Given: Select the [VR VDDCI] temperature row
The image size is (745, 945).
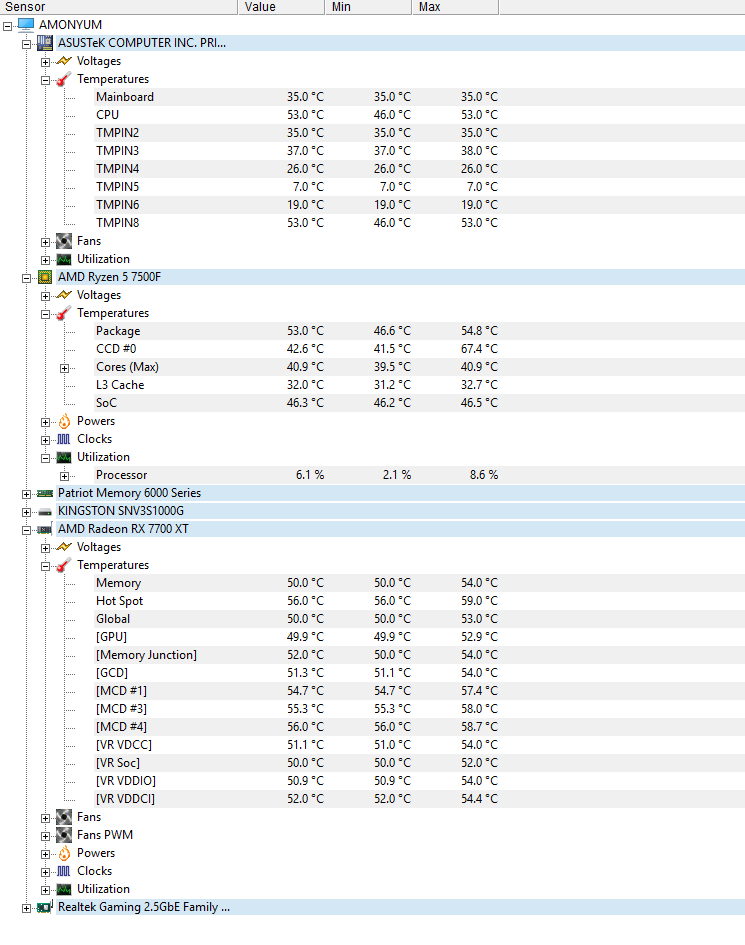Looking at the screenshot, I should click(419, 799).
